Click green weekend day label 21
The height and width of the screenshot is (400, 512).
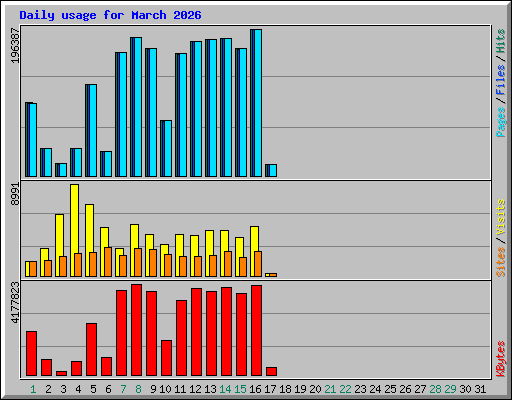pyautogui.click(x=330, y=389)
